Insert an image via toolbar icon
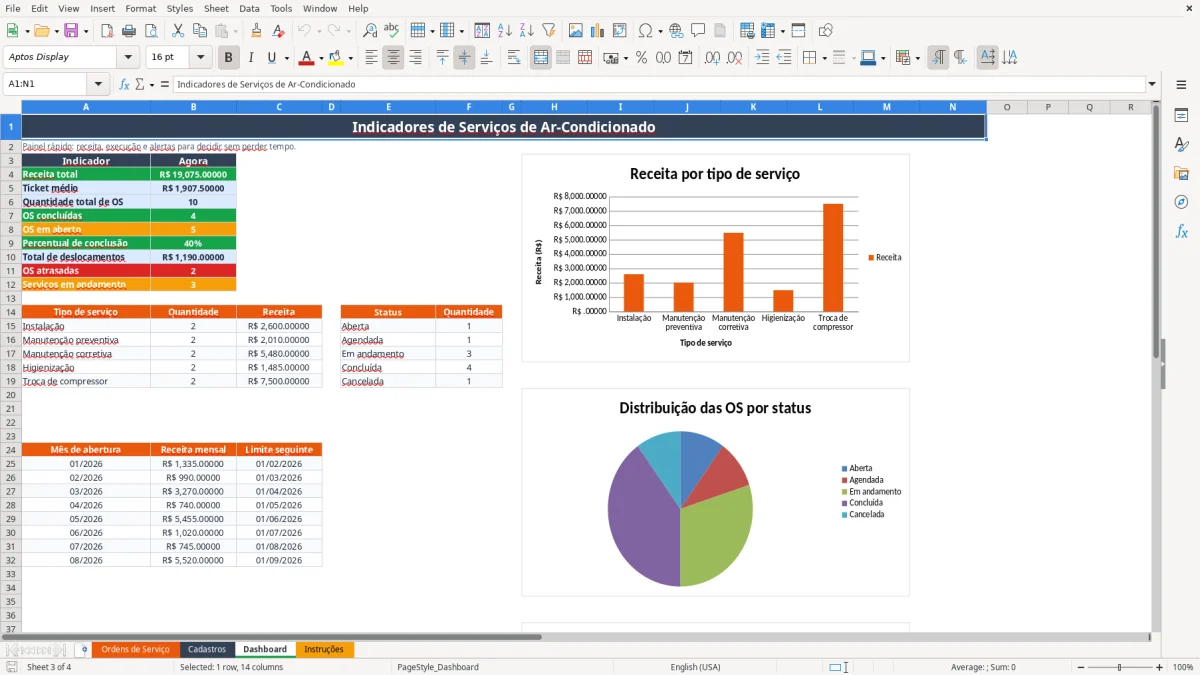1200x675 pixels. click(577, 31)
